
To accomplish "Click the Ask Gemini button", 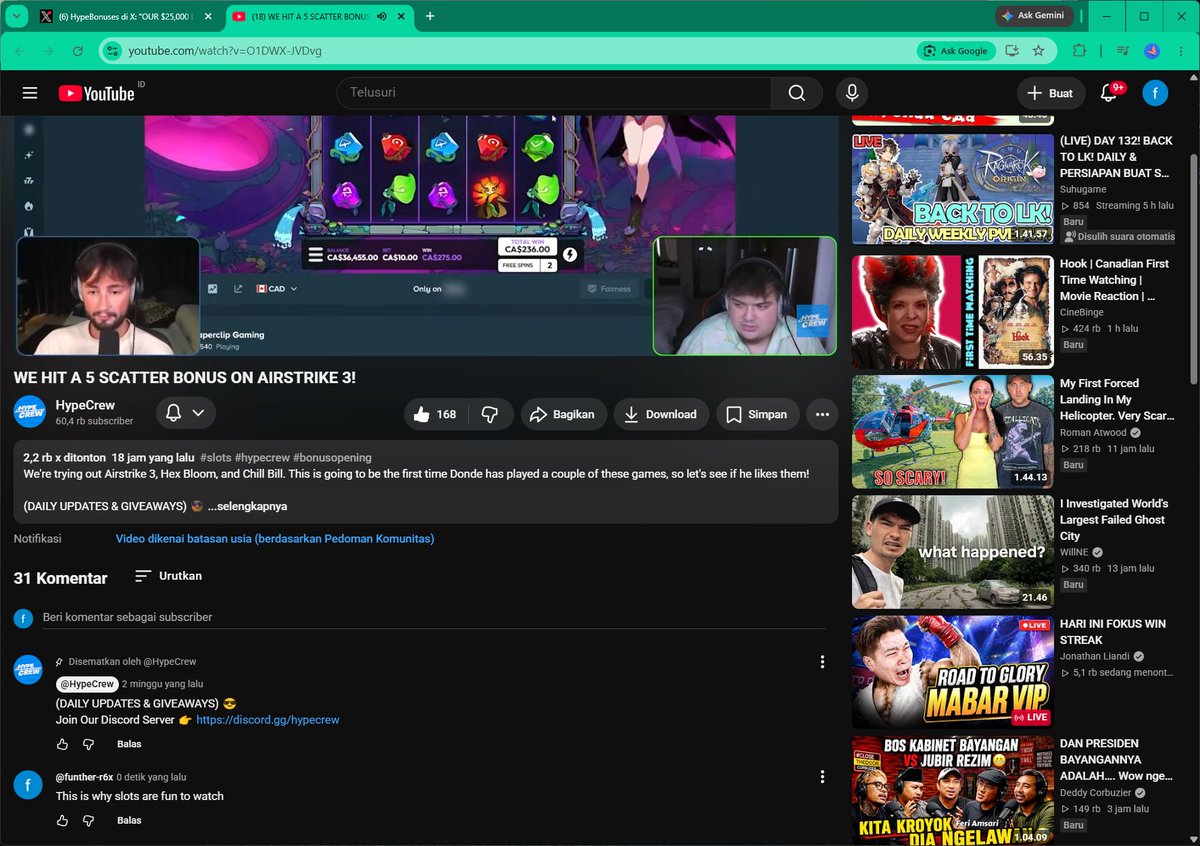I will point(1035,16).
